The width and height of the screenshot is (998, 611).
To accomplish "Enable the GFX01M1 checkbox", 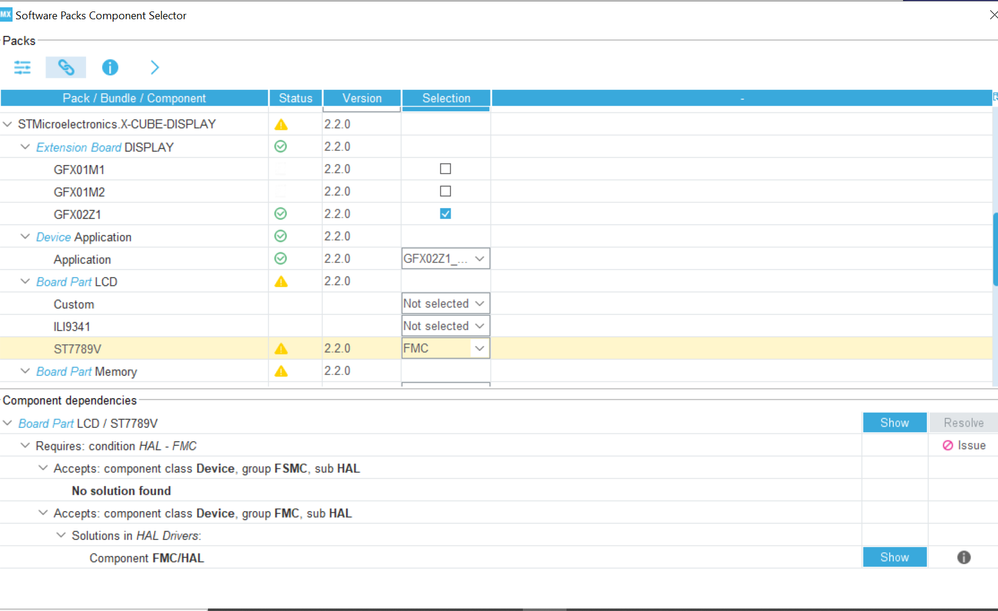I will 446,169.
